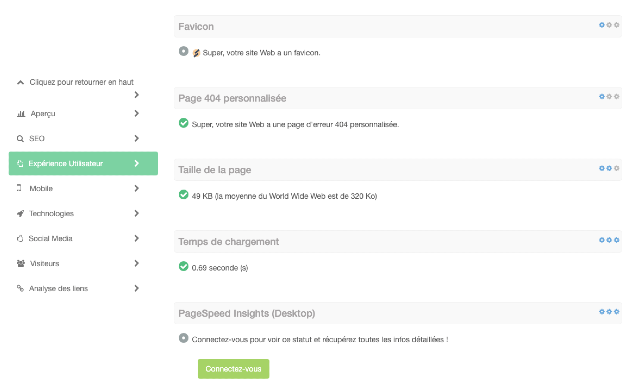Click the magnifier icon next to SEO
This screenshot has width=640, height=390.
point(20,139)
